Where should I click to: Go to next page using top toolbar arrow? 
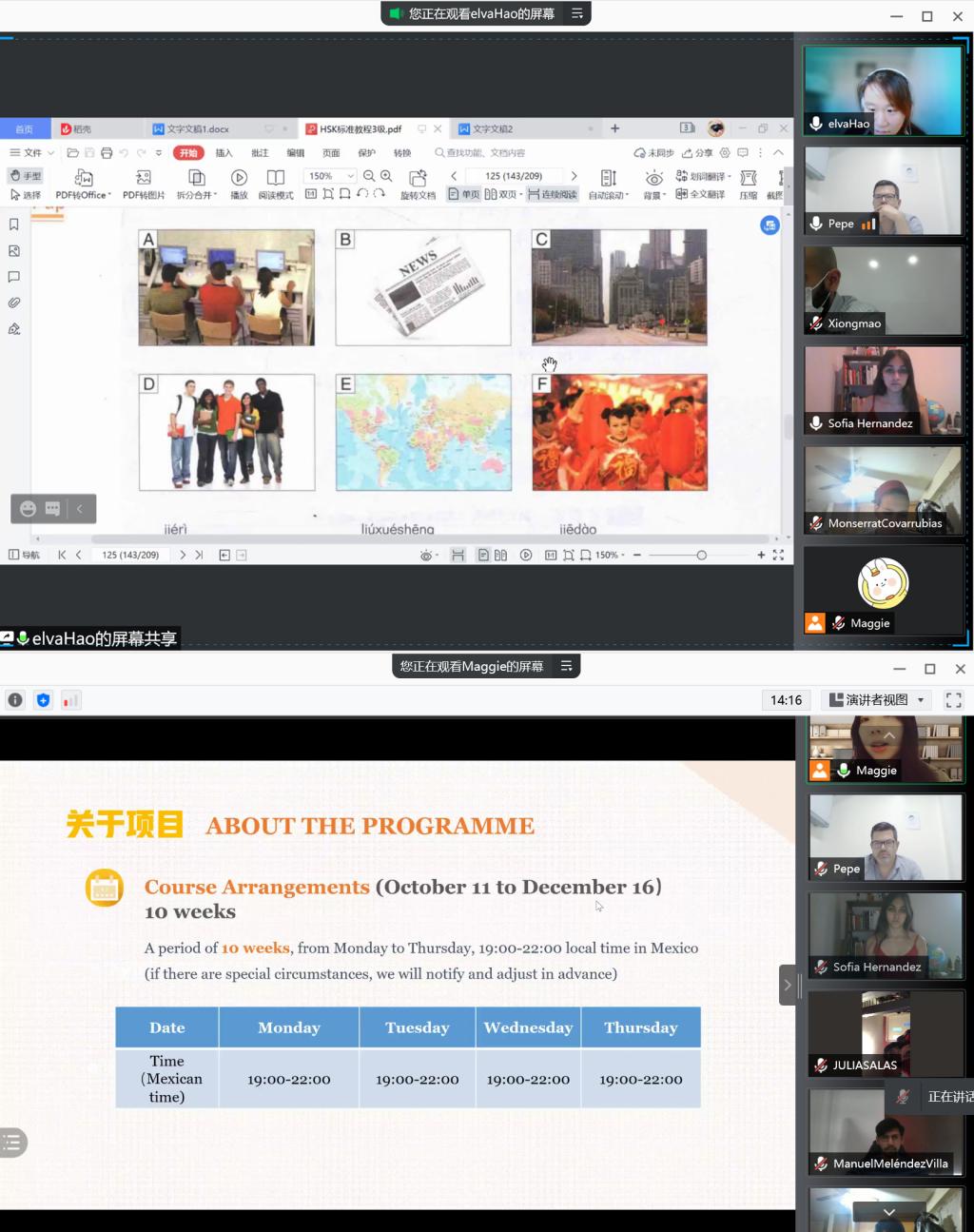click(574, 176)
